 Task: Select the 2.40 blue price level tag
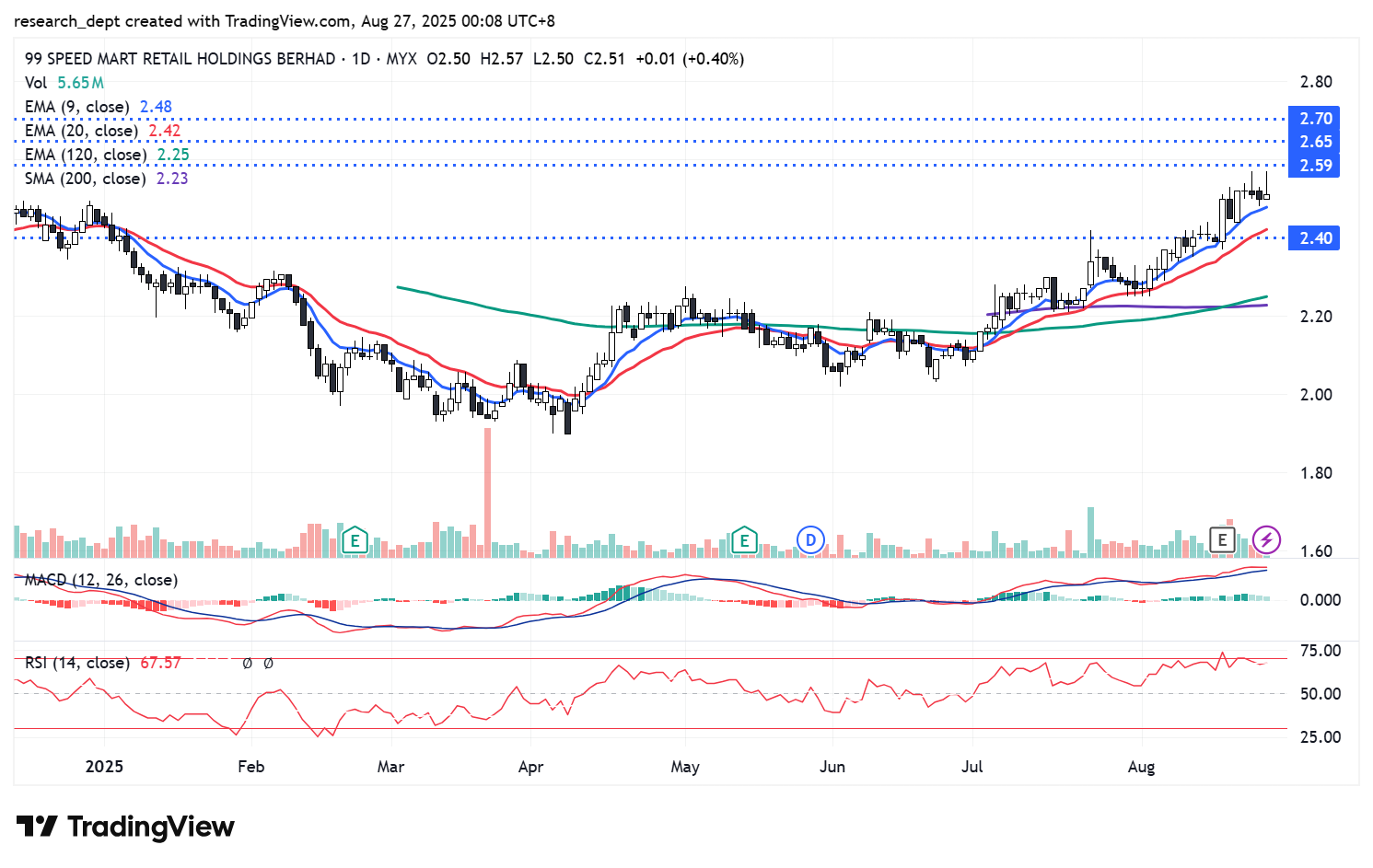1315,238
